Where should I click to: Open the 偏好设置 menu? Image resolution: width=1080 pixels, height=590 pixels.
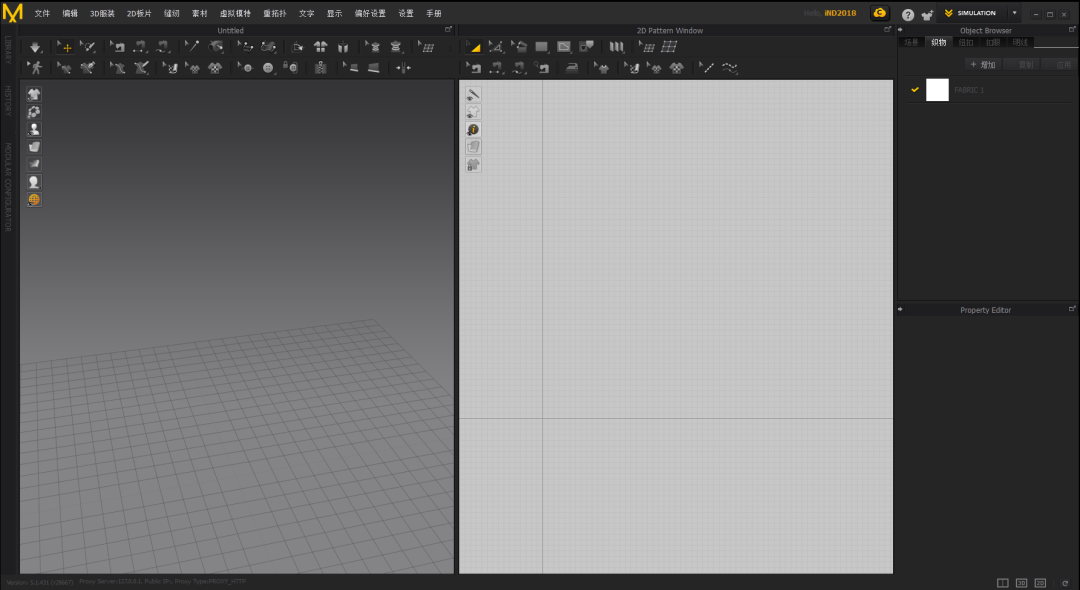[370, 14]
